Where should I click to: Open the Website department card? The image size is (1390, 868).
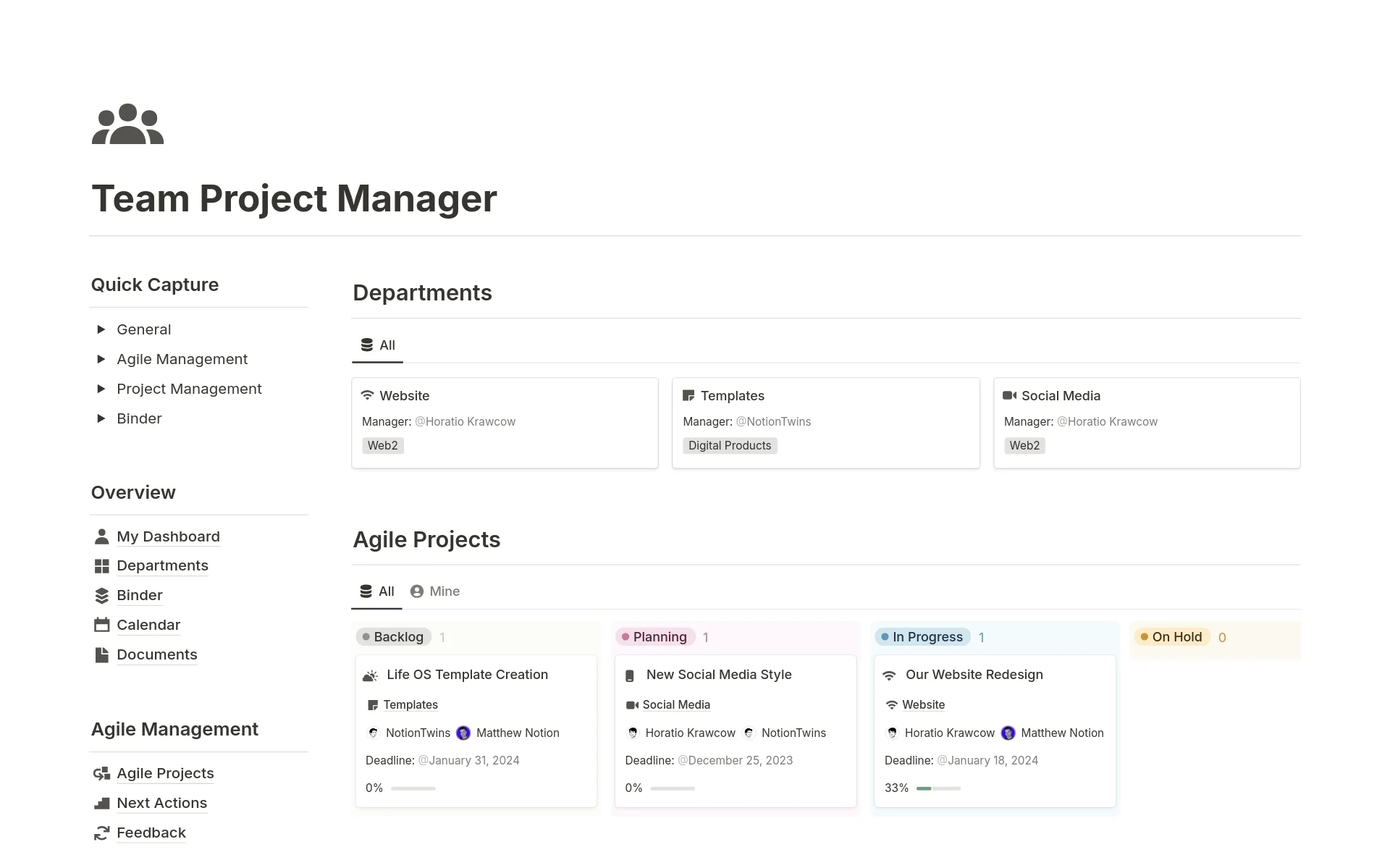(505, 423)
